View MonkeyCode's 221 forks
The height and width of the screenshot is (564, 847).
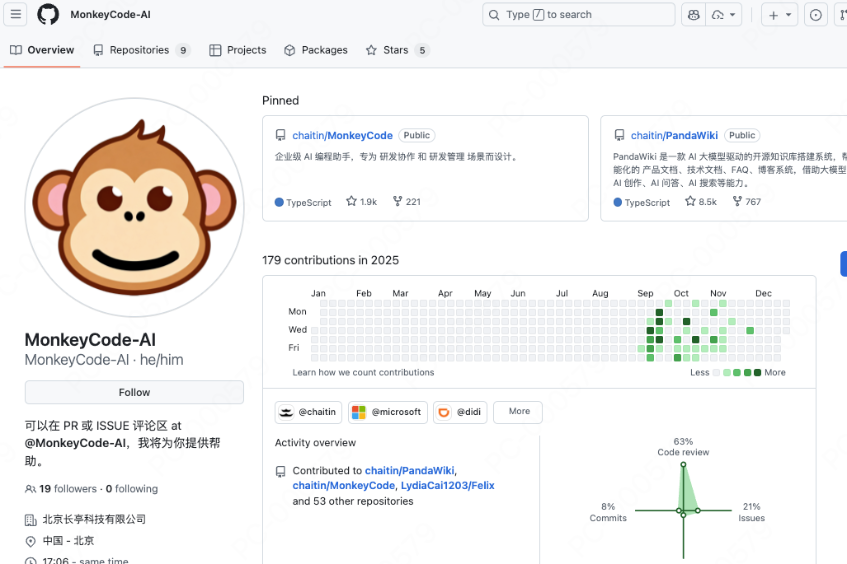point(407,202)
